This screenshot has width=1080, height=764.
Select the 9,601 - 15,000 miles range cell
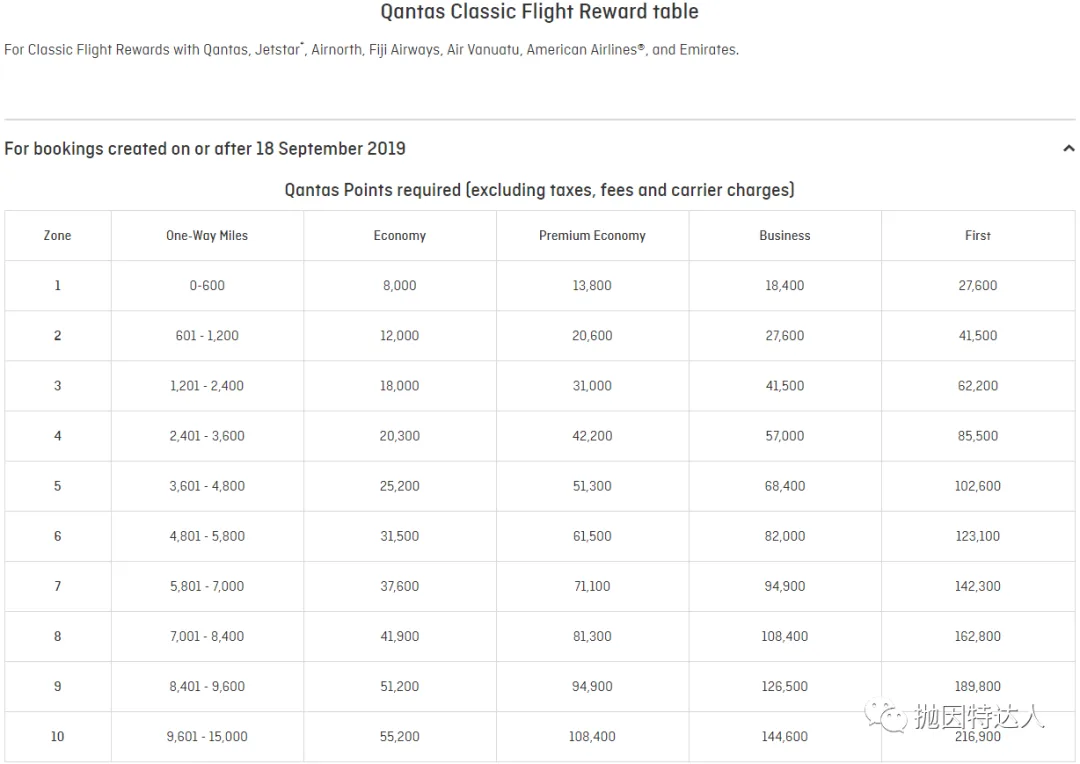206,736
